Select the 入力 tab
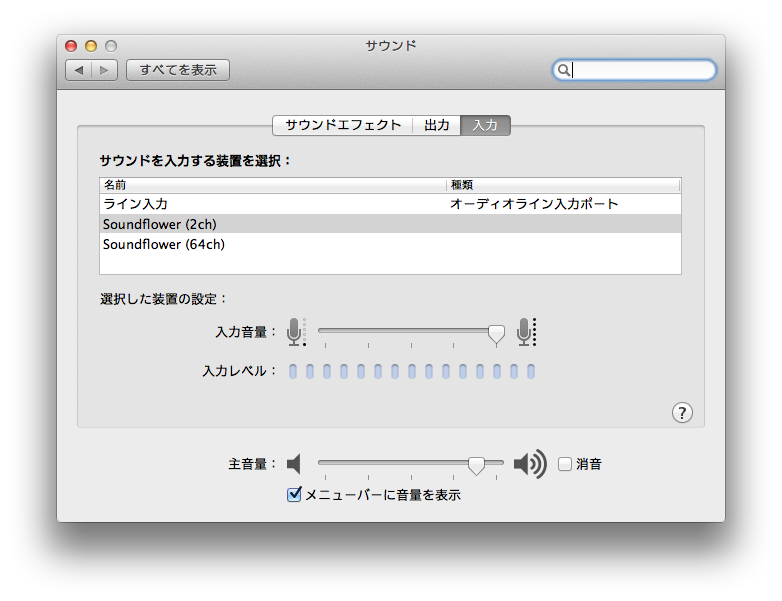The image size is (782, 601). pyautogui.click(x=485, y=125)
